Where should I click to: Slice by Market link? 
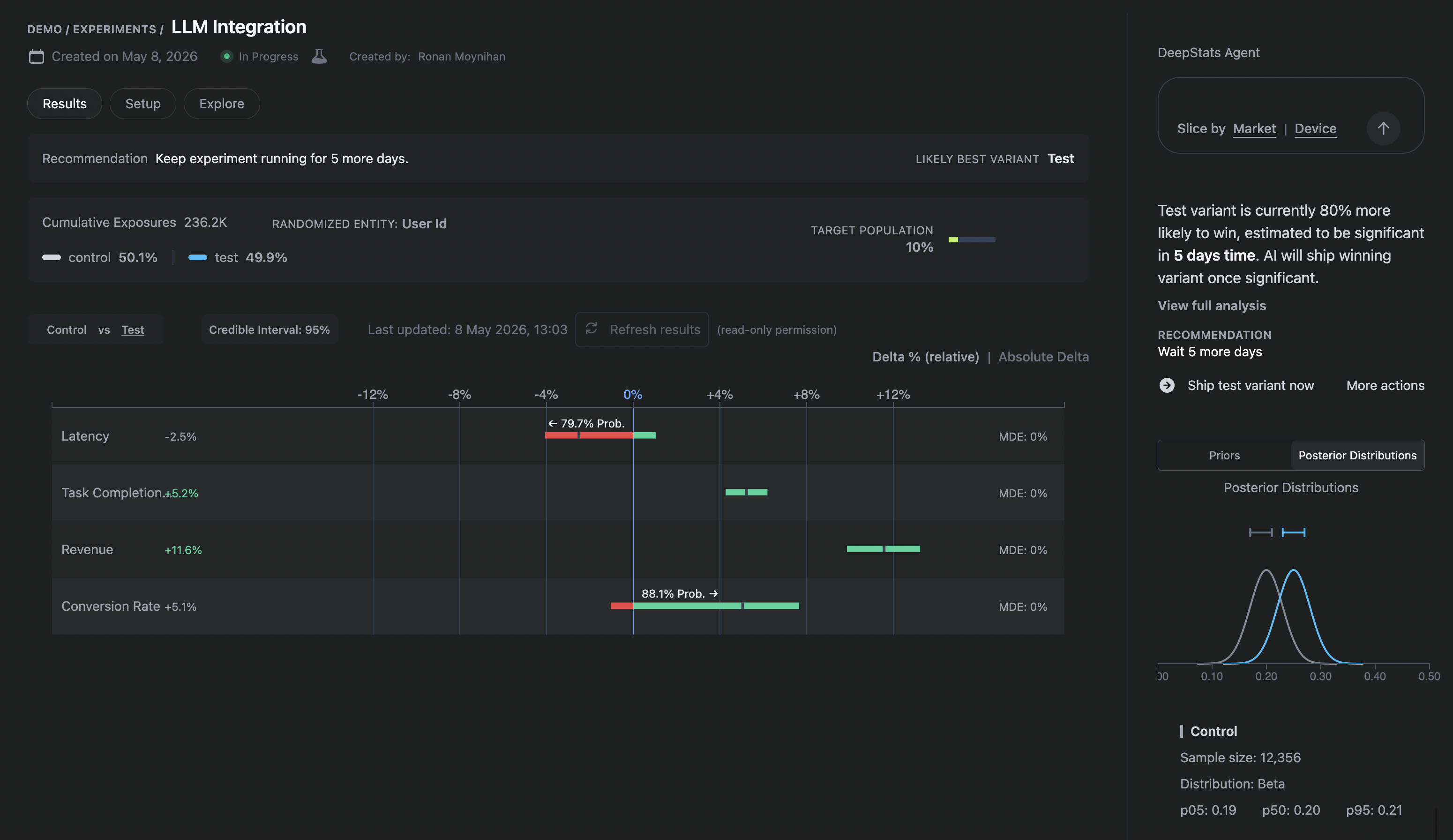click(1255, 128)
